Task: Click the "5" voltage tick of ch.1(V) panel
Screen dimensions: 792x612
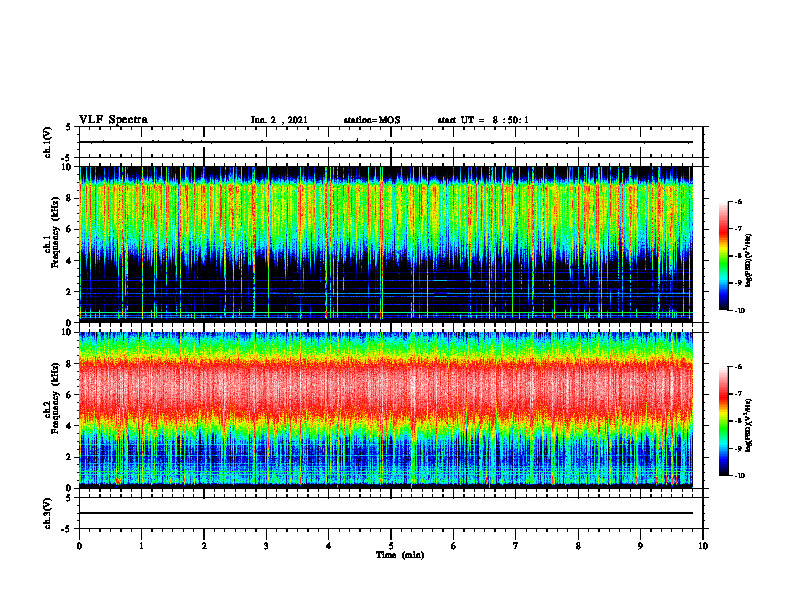Action: 69,127
